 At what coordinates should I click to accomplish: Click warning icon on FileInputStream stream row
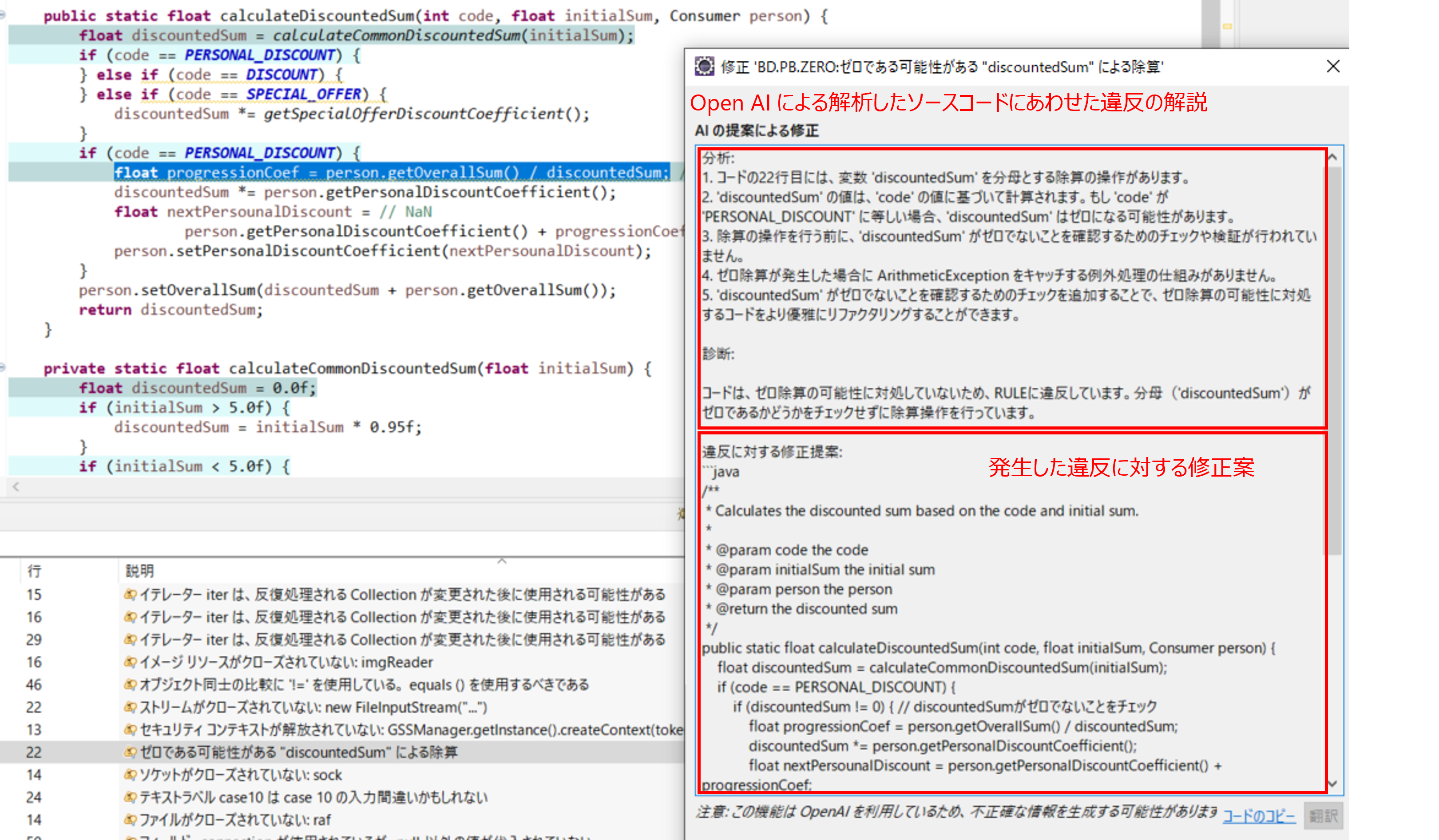point(130,707)
